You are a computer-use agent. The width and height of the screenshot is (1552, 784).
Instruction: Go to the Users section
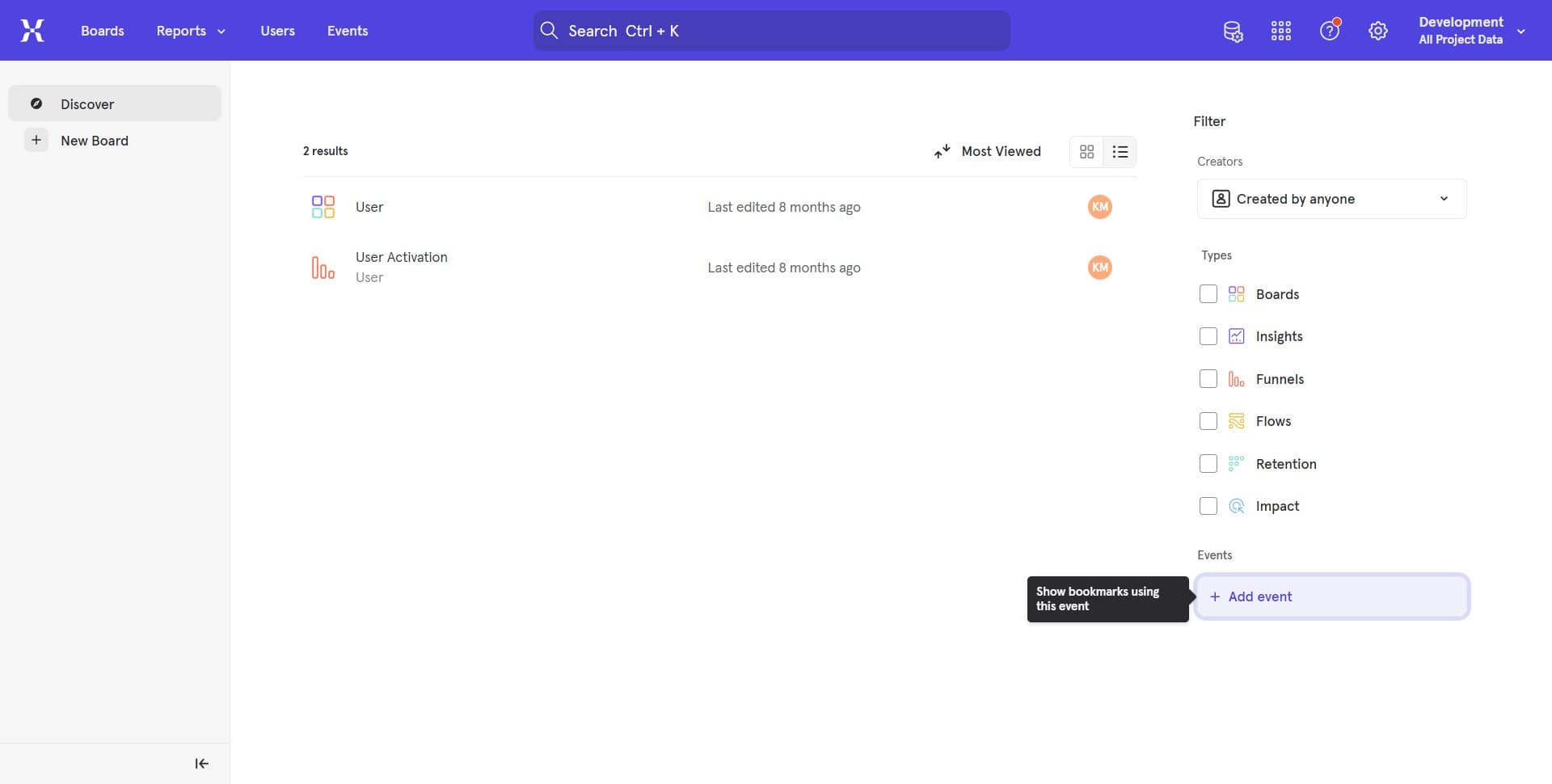[277, 30]
